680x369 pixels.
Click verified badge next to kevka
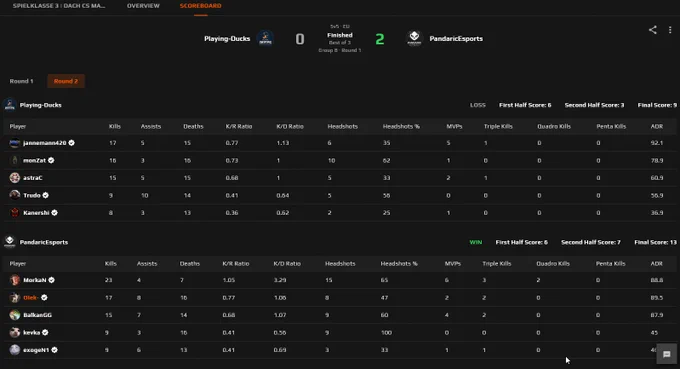pyautogui.click(x=45, y=332)
